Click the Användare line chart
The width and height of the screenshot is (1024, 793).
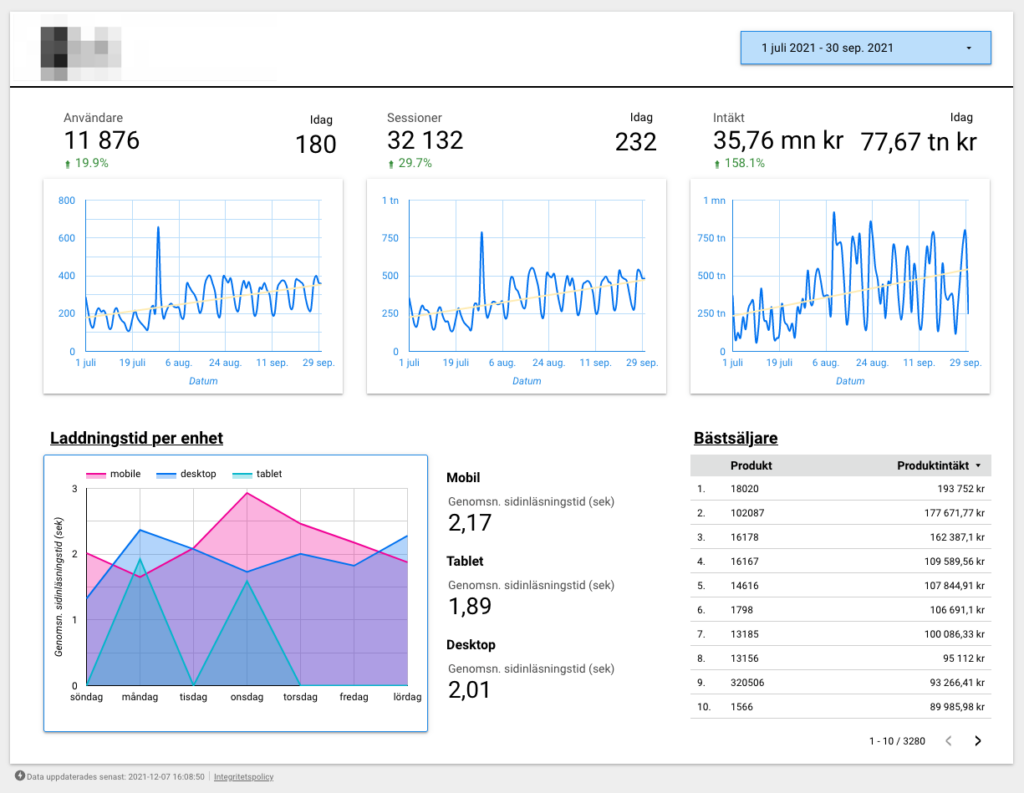tap(193, 286)
